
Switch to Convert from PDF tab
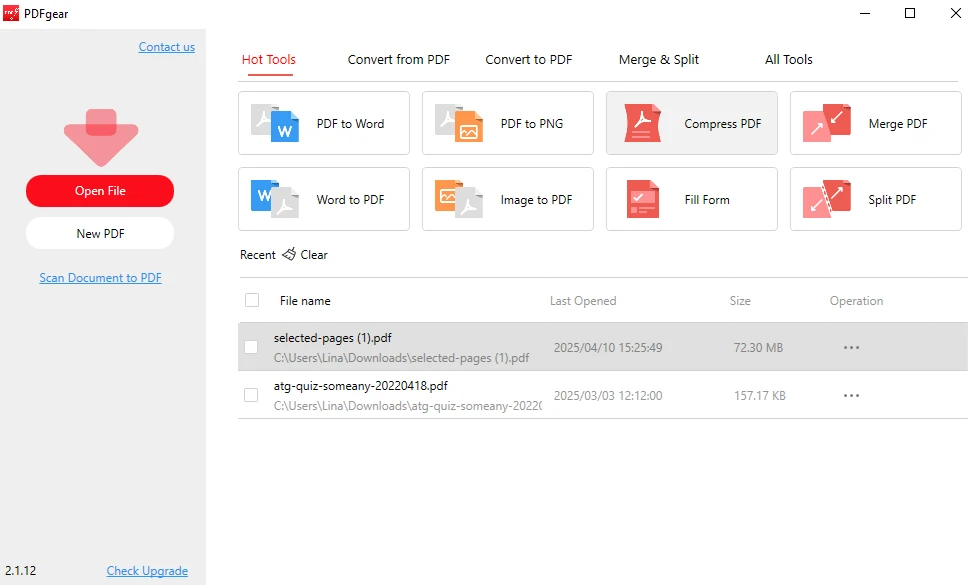(x=399, y=60)
